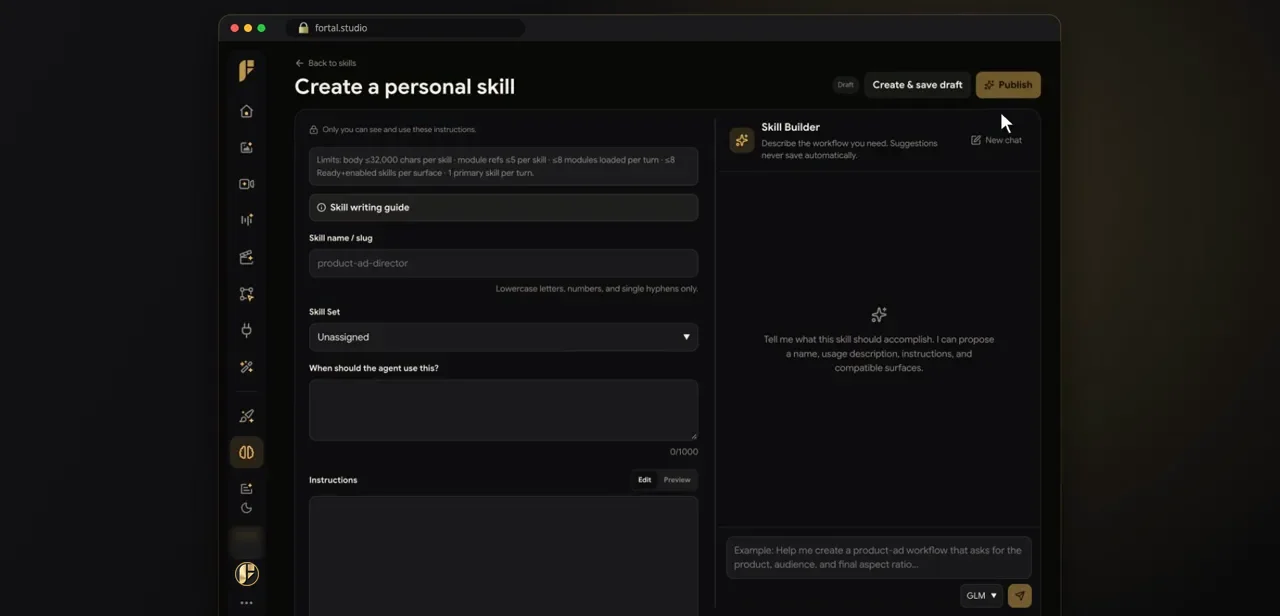Image resolution: width=1280 pixels, height=616 pixels.
Task: Open the video camera sidebar icon
Action: [246, 184]
